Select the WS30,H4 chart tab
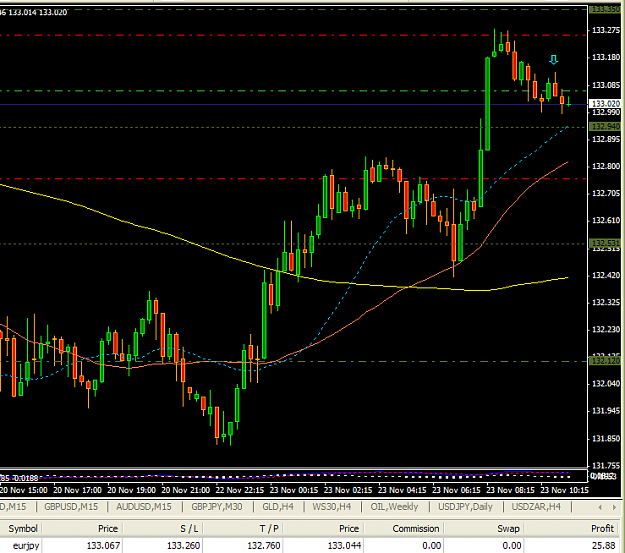 [332, 507]
